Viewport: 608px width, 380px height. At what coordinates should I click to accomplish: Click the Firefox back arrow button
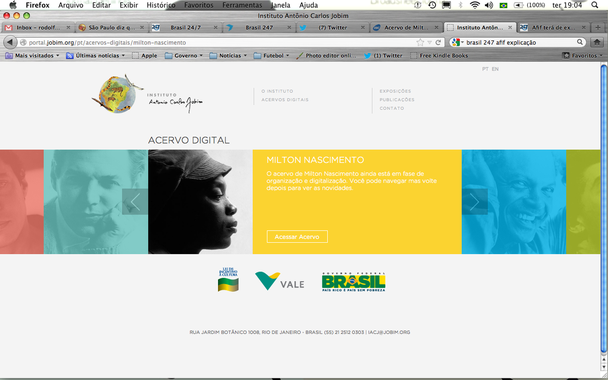[10, 42]
